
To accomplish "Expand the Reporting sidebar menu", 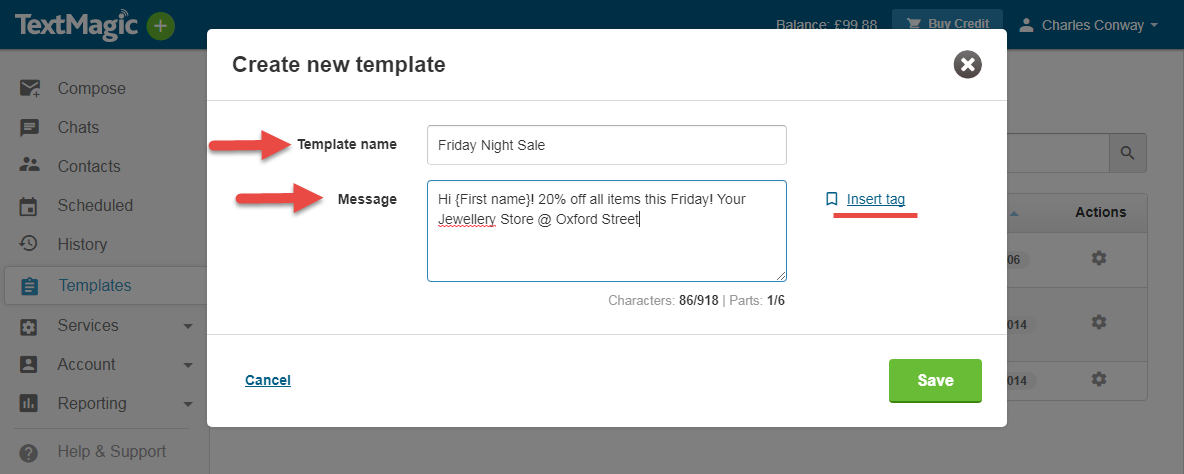I will coord(188,404).
